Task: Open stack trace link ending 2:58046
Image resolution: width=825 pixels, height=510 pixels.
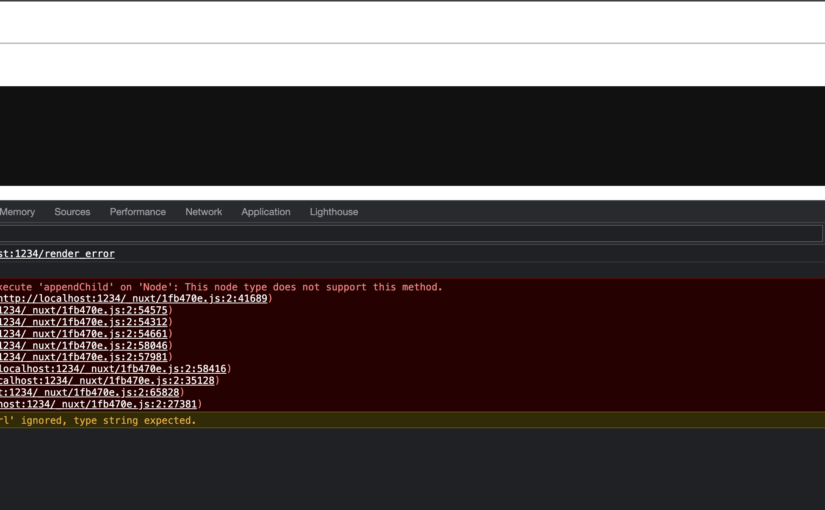Action: tap(84, 346)
